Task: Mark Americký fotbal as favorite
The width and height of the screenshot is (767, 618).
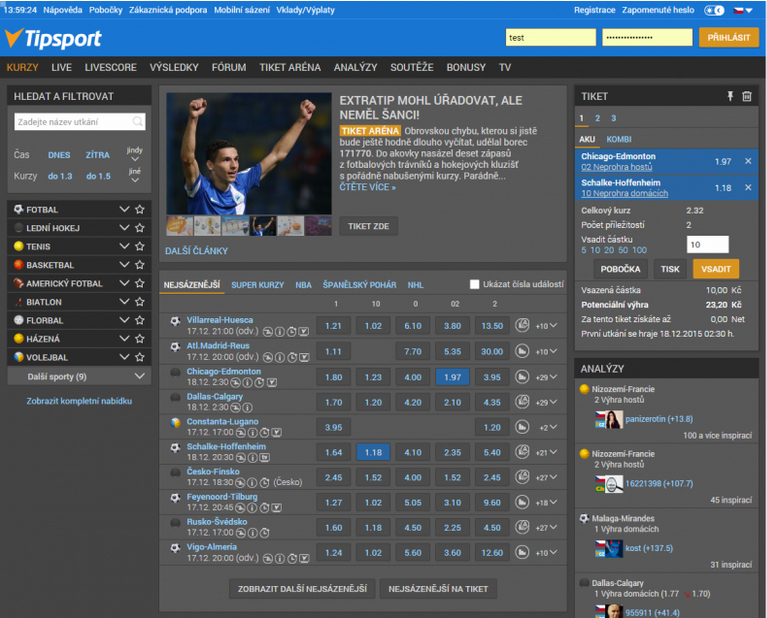Action: (140, 283)
